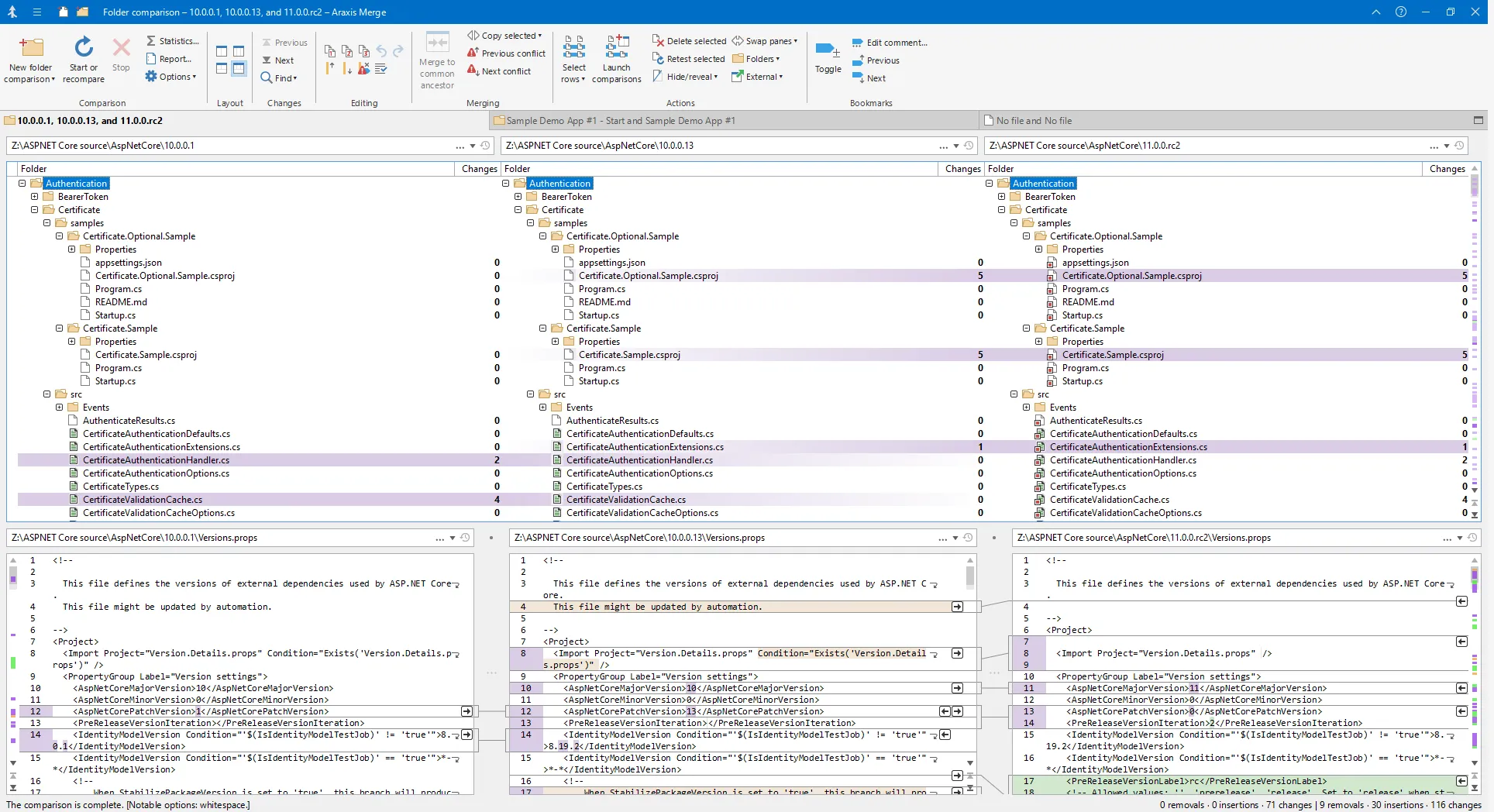
Task: Click merge arrow on line 12 of left file
Action: 466,711
